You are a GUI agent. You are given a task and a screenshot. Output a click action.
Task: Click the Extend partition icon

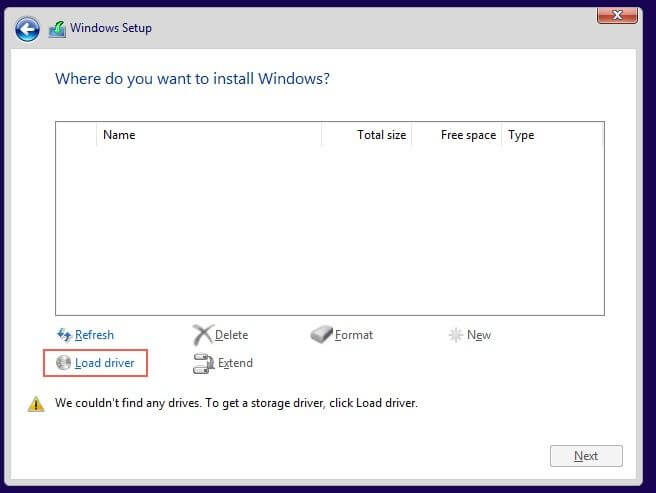[203, 363]
